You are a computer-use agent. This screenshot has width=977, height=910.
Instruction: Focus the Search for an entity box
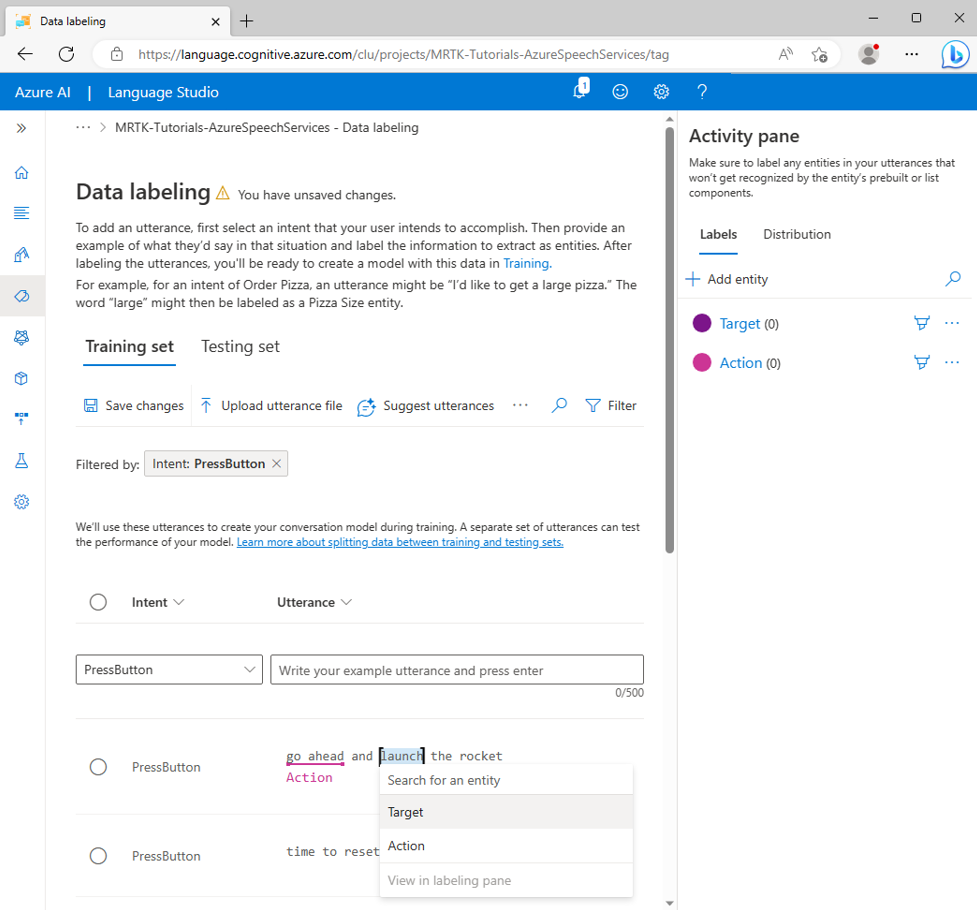click(x=506, y=780)
